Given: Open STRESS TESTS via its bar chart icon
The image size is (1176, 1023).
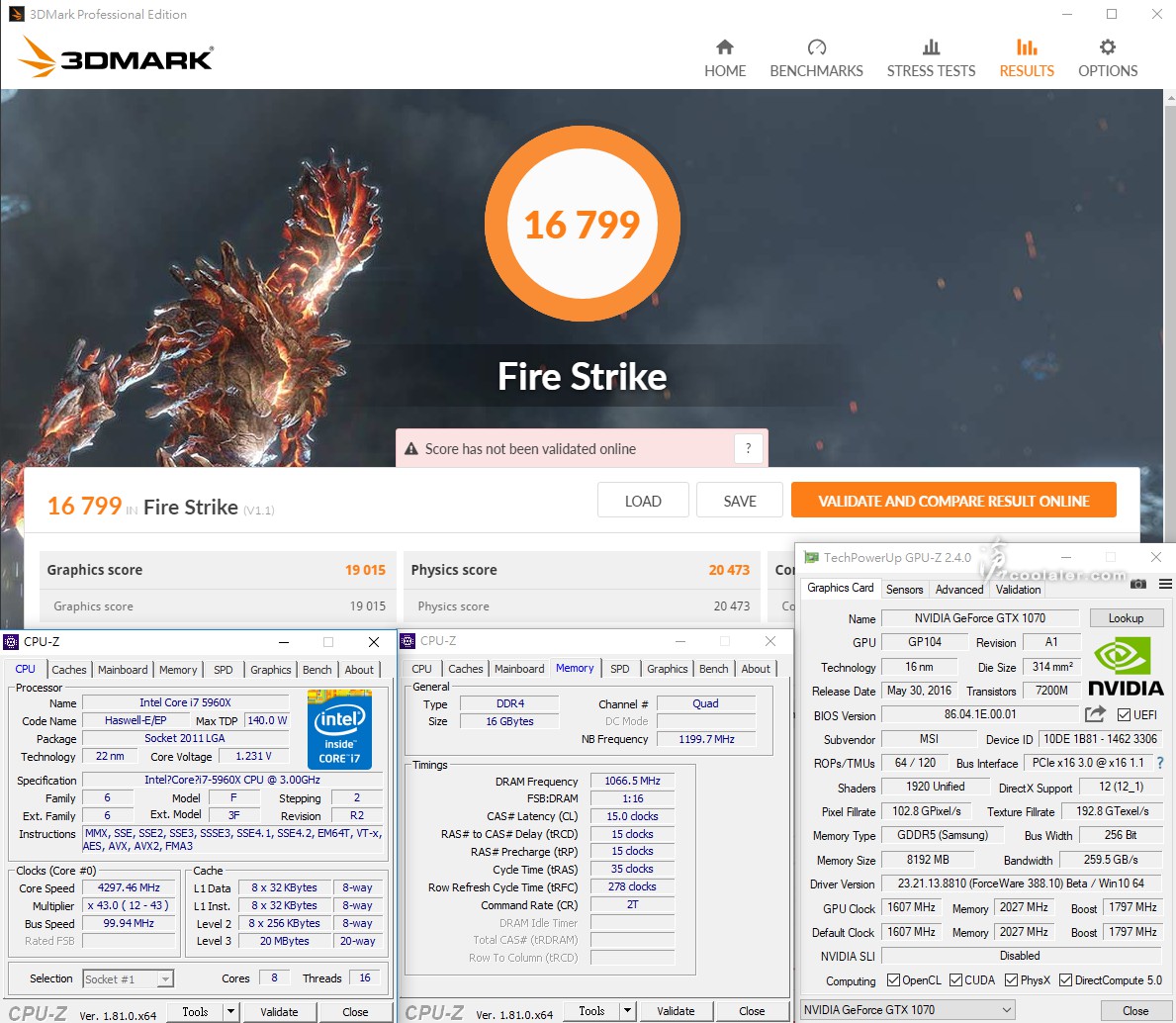Looking at the screenshot, I should pos(931,47).
